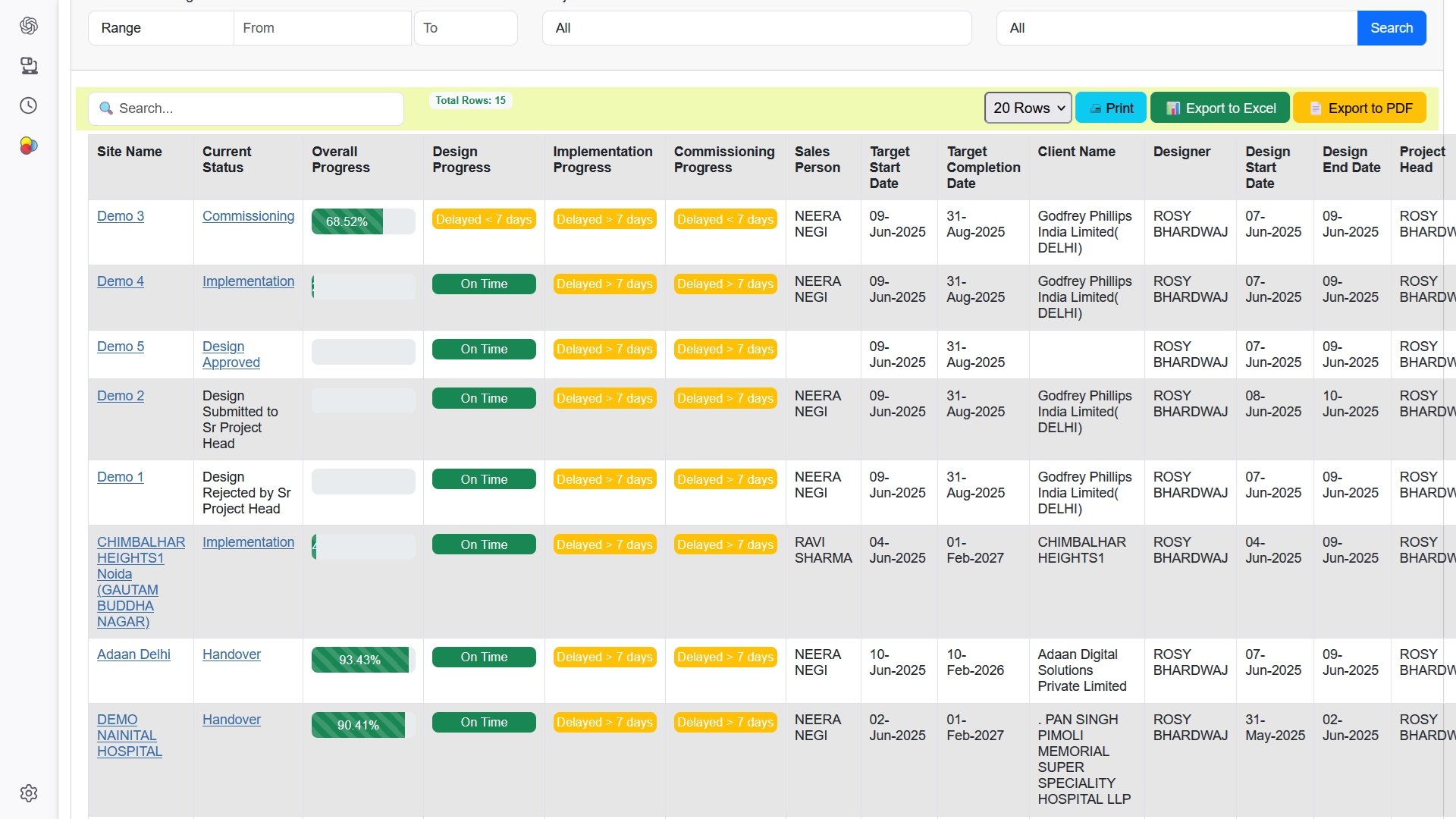Viewport: 1456px width, 819px height.
Task: Click the Handover link for Adaan Delhi
Action: [231, 654]
